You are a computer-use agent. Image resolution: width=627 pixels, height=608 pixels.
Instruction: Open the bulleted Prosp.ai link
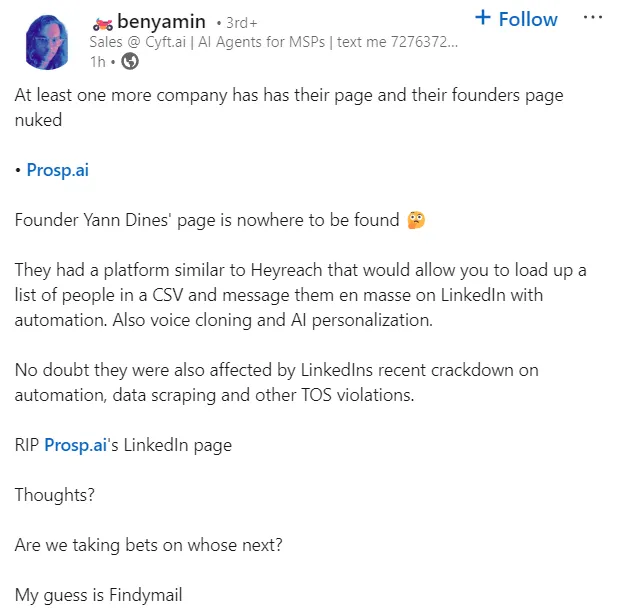coord(58,169)
